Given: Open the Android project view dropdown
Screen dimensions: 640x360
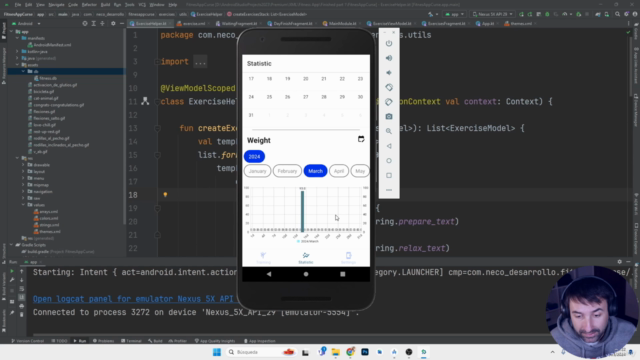Looking at the screenshot, I should [27, 24].
